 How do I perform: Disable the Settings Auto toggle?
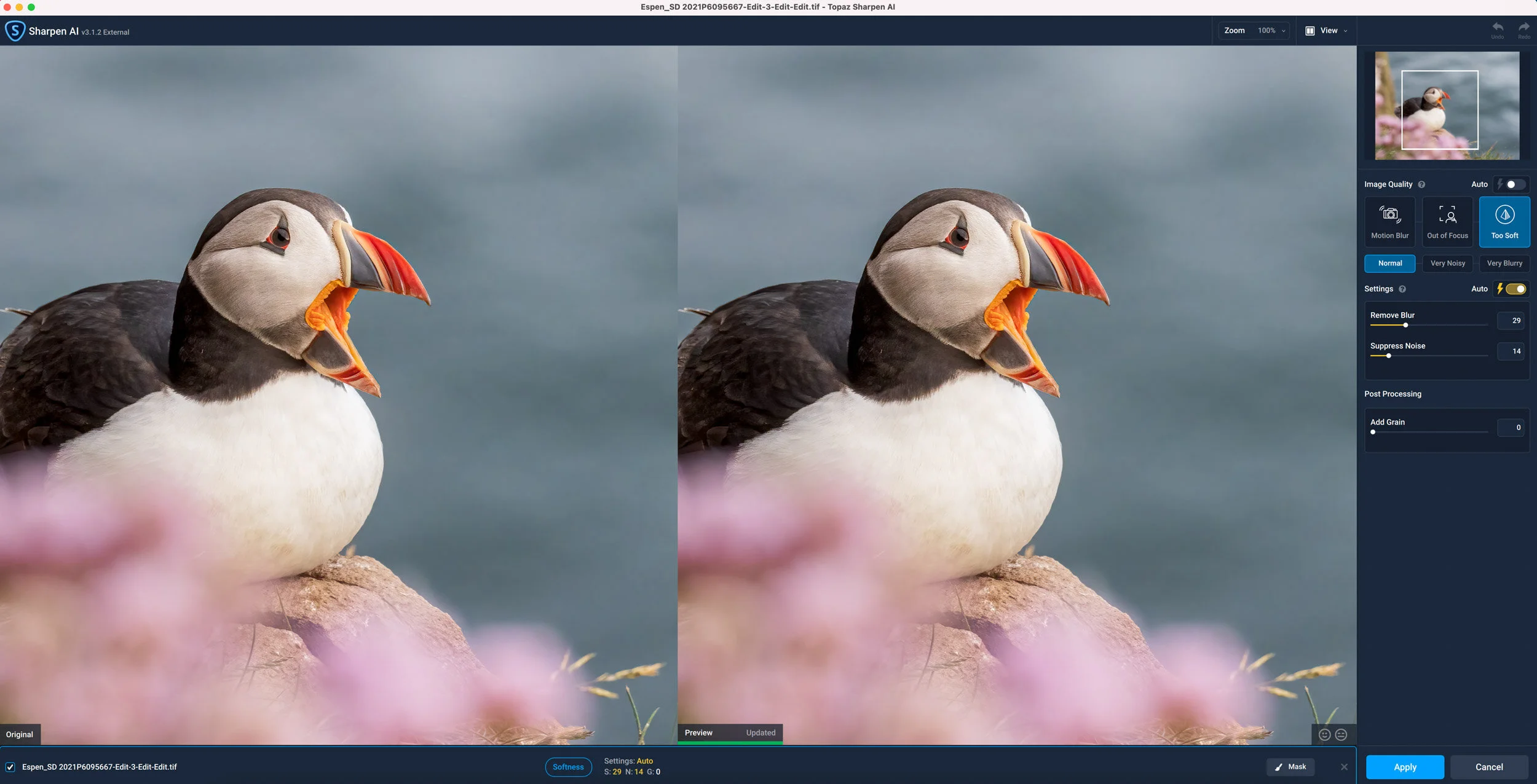click(1512, 289)
